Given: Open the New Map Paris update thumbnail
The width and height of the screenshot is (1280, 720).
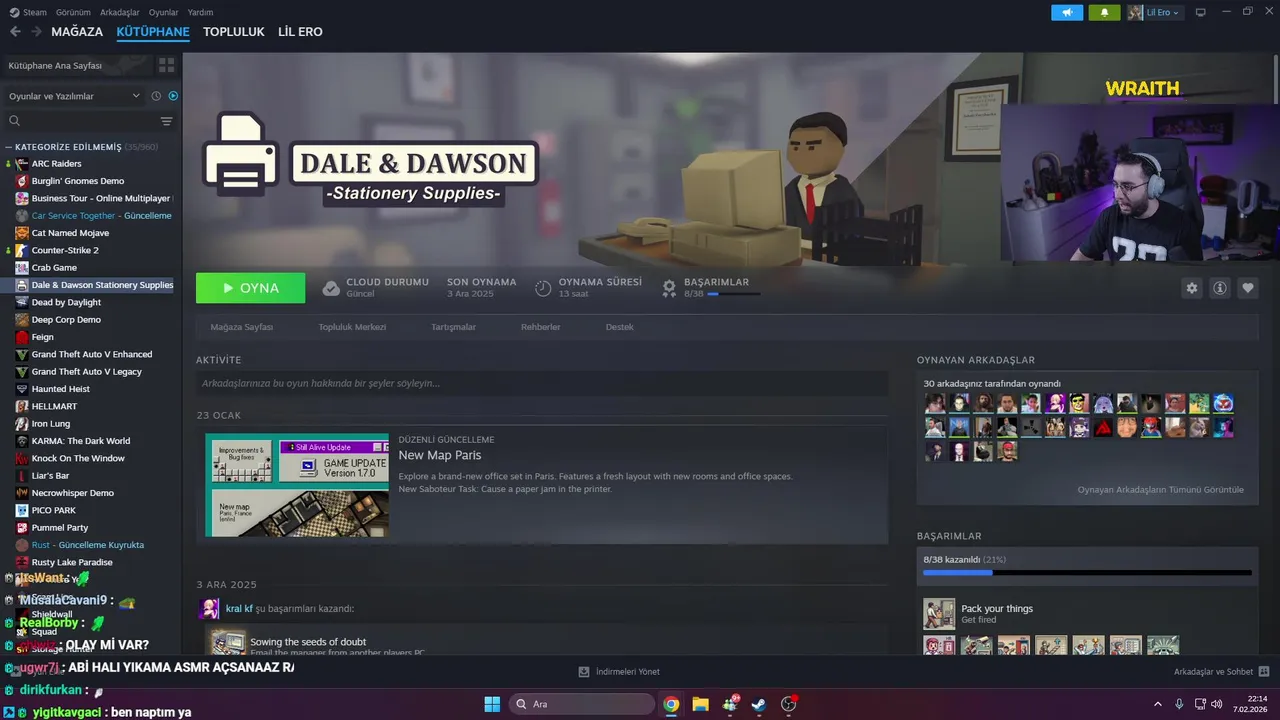Looking at the screenshot, I should click(x=297, y=485).
